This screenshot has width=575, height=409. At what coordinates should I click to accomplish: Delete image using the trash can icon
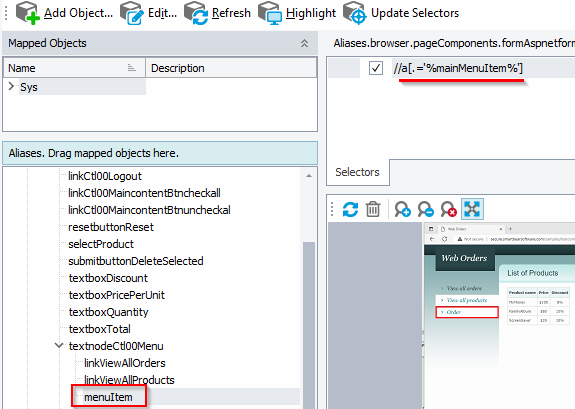(373, 209)
